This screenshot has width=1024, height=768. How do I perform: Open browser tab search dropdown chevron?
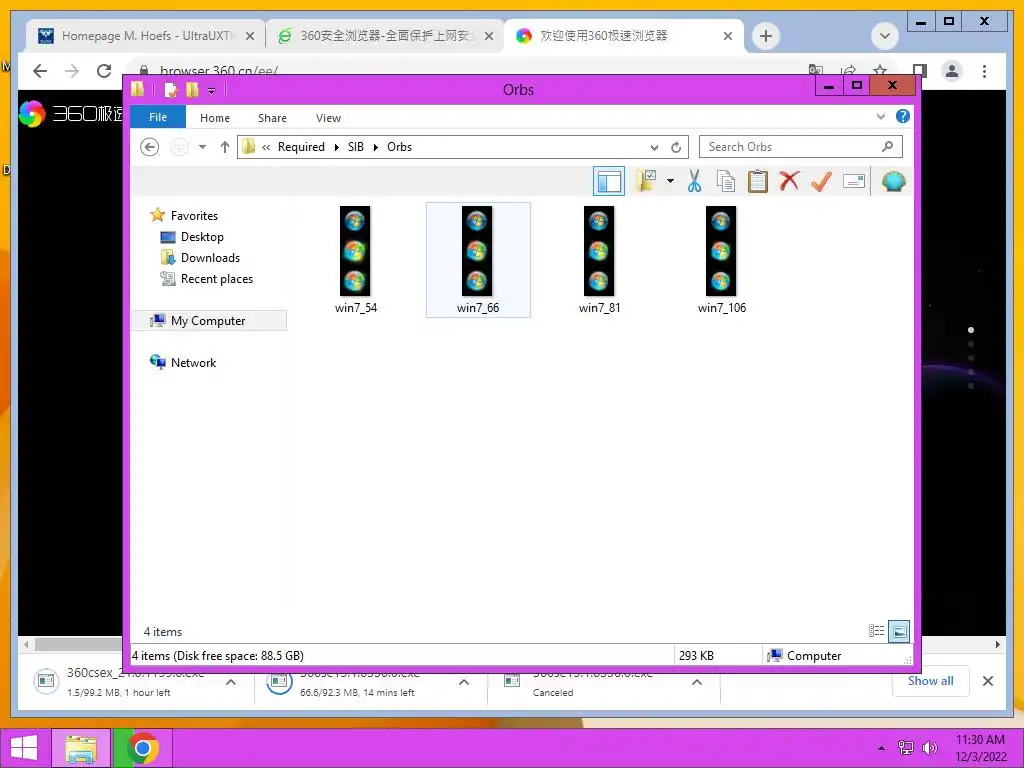pyautogui.click(x=885, y=36)
